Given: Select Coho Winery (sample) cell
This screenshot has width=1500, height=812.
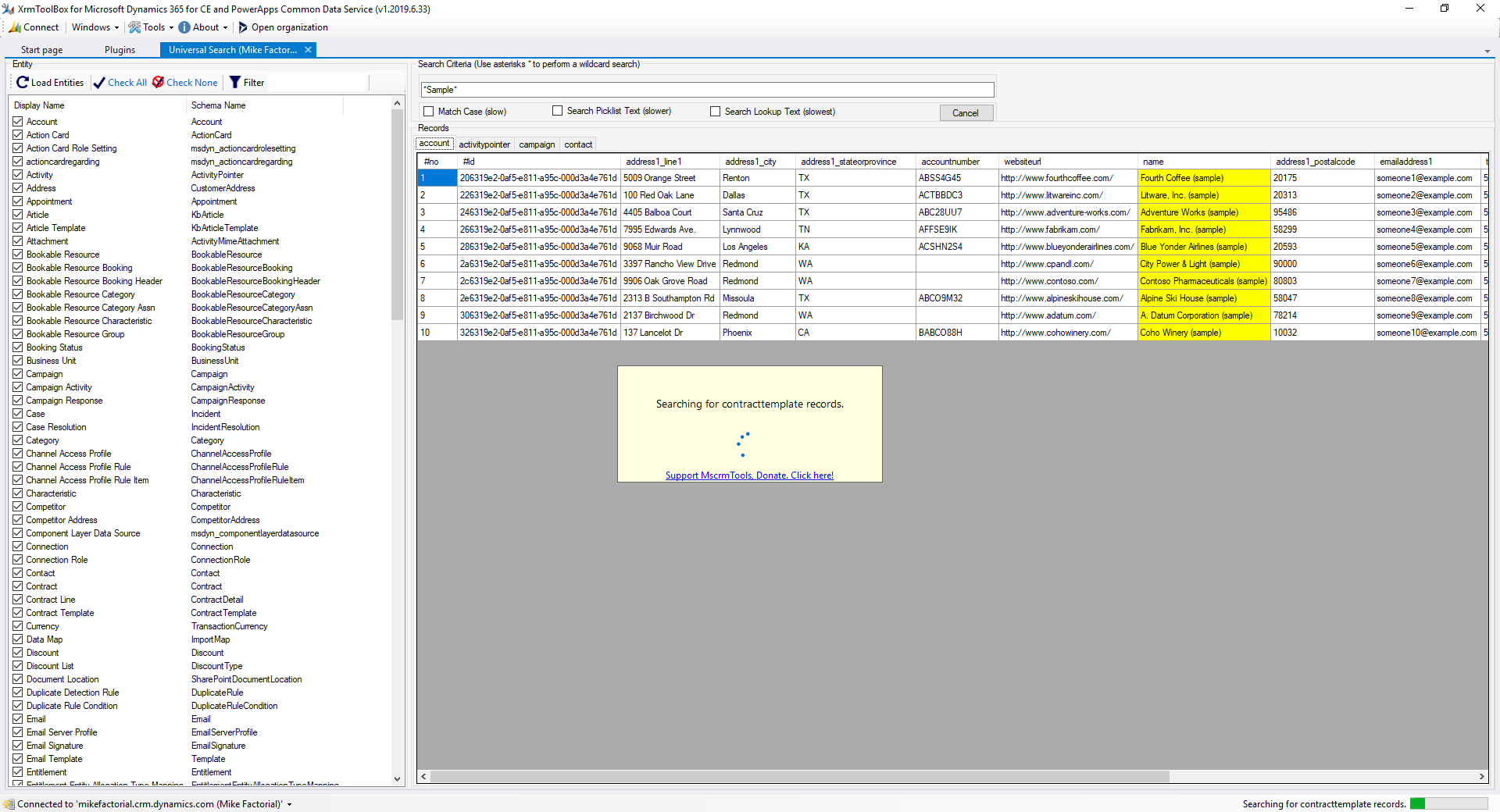Looking at the screenshot, I should coord(1204,333).
